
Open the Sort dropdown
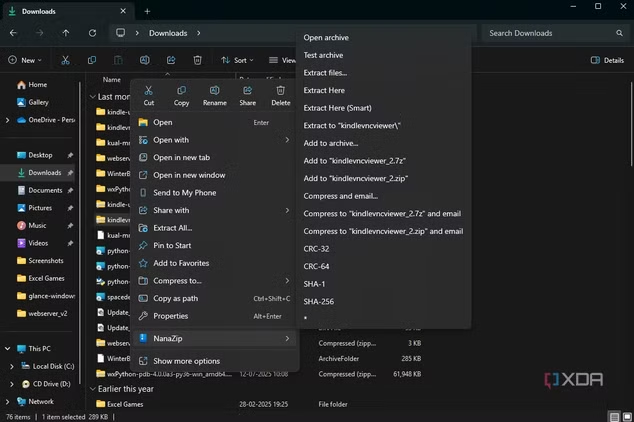237,60
